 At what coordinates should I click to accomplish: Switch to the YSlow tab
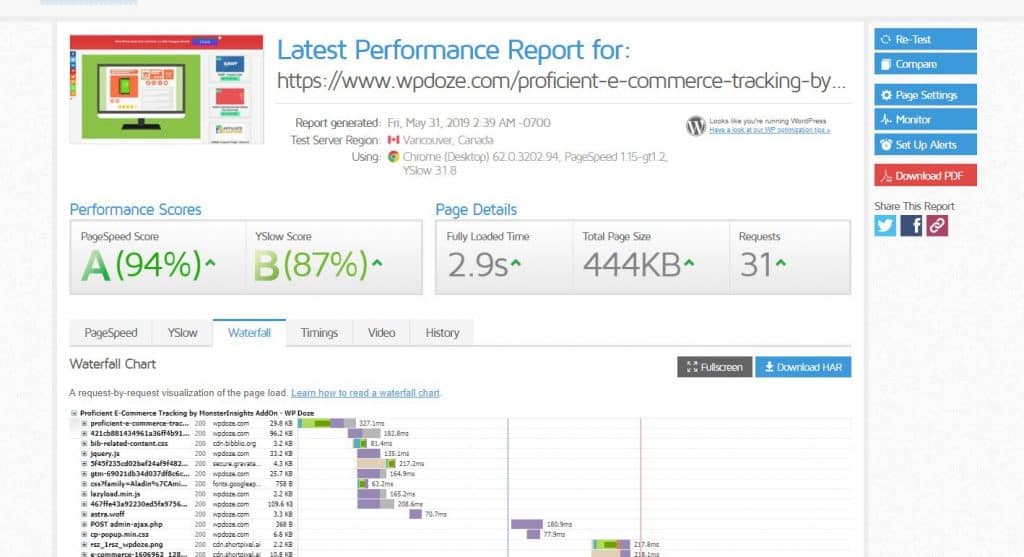pyautogui.click(x=182, y=332)
